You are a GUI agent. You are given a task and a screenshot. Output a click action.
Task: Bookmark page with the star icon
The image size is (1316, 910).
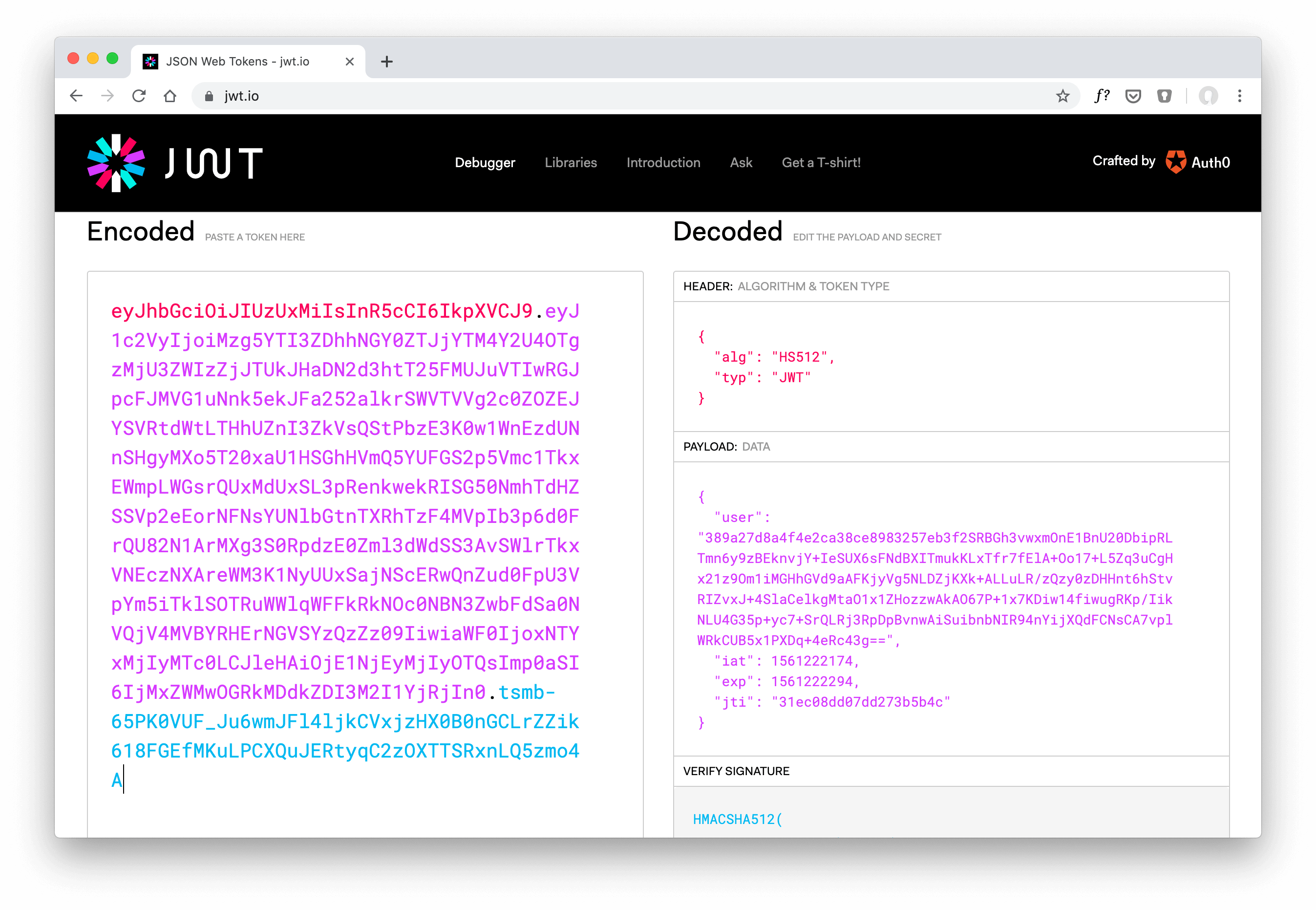[1062, 96]
